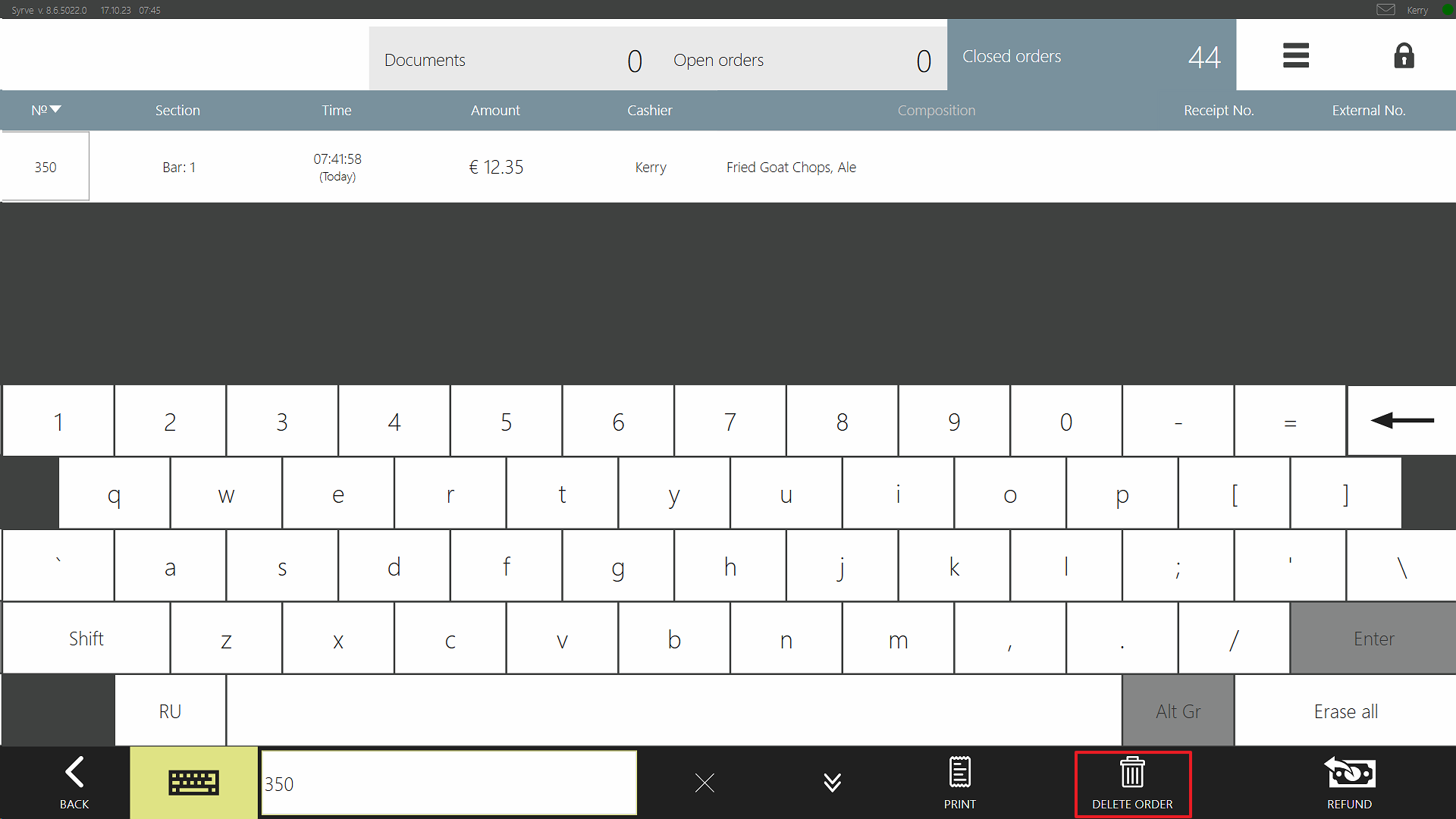Viewport: 1456px width, 819px height.
Task: Toggle the on-screen keyboard button
Action: coord(193,783)
